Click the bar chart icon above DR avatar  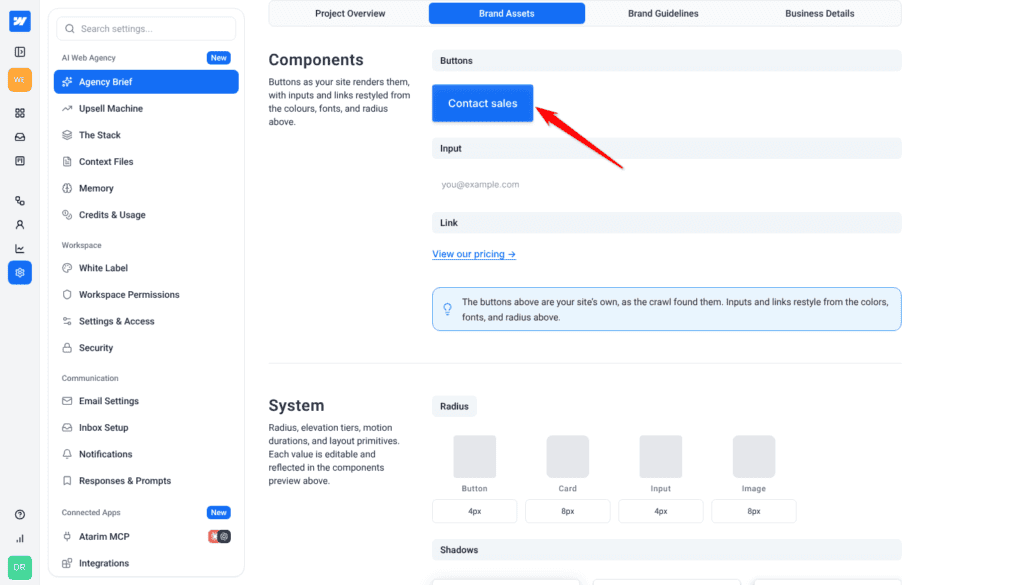[x=20, y=539]
